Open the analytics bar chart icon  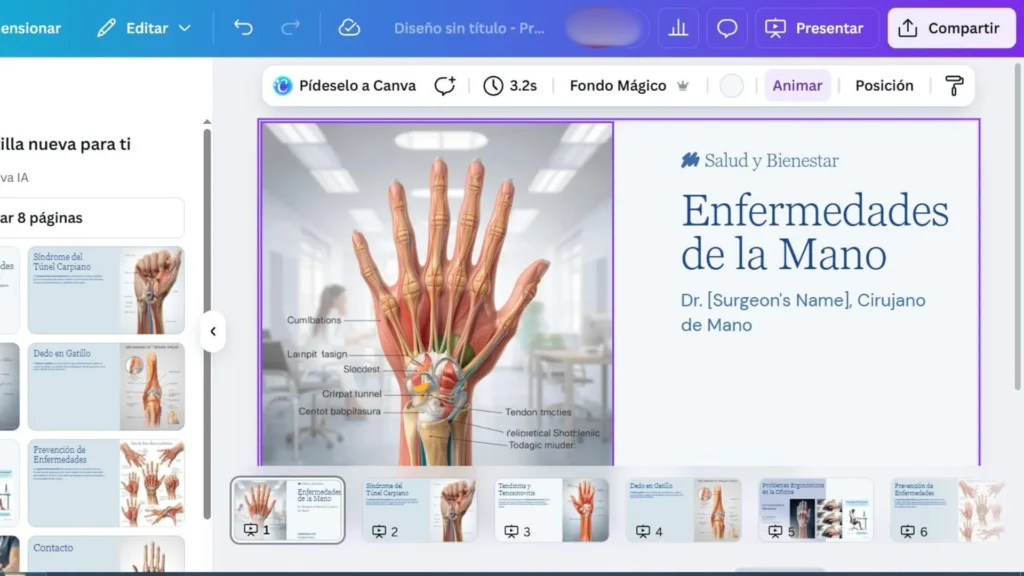point(678,28)
